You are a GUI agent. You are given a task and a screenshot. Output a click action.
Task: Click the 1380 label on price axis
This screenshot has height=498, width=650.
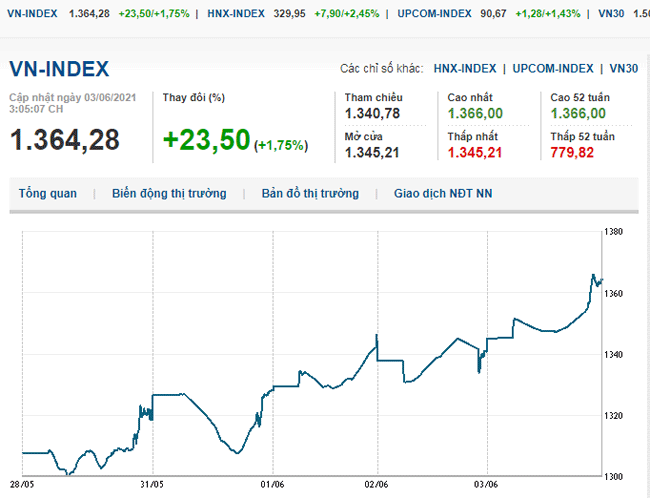[x=614, y=232]
